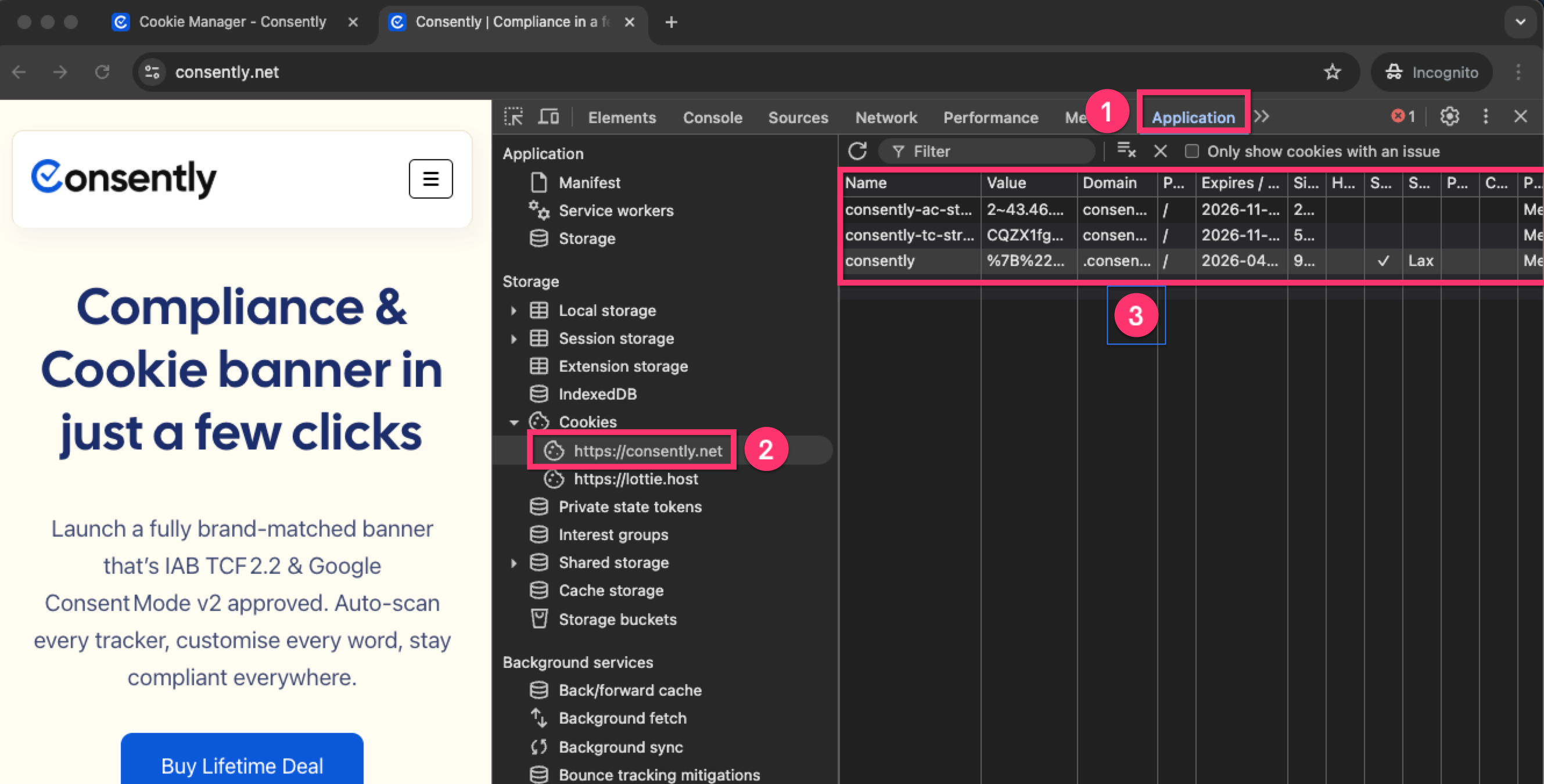Bookmark this page with the star icon

pos(1332,72)
